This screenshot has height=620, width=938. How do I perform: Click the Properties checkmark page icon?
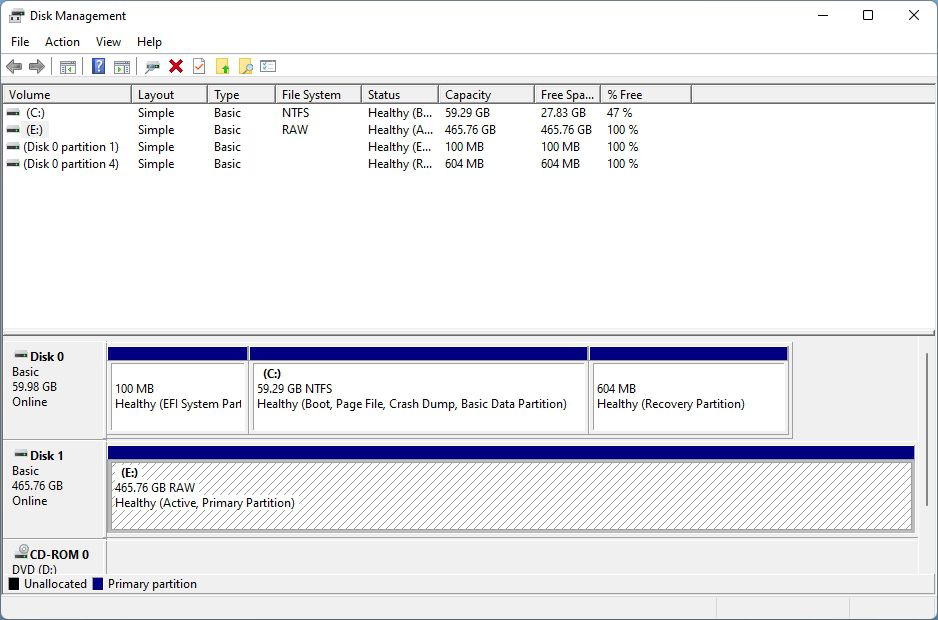click(199, 67)
